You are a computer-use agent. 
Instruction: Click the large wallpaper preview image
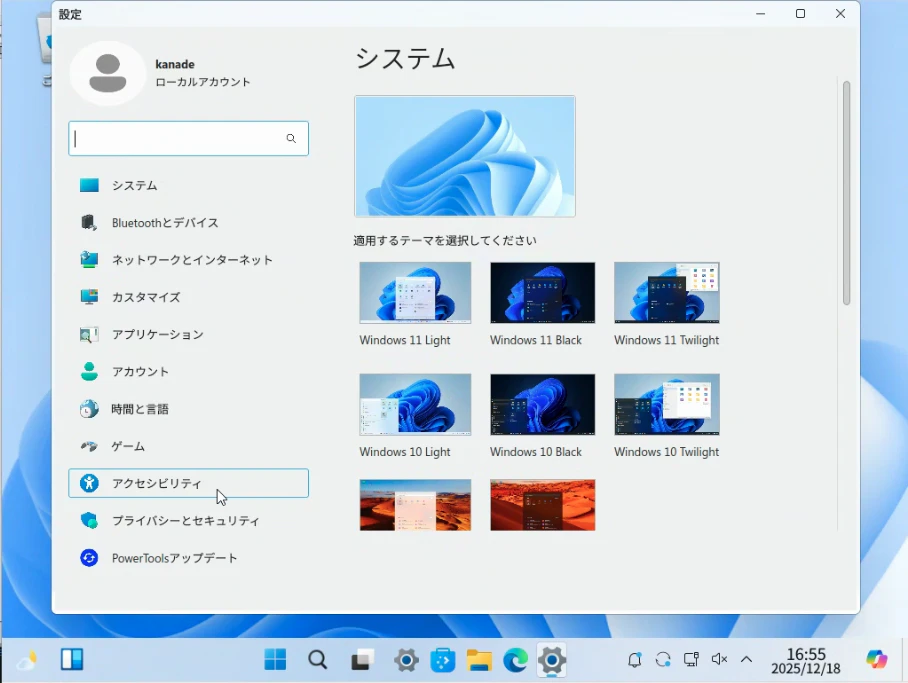465,156
